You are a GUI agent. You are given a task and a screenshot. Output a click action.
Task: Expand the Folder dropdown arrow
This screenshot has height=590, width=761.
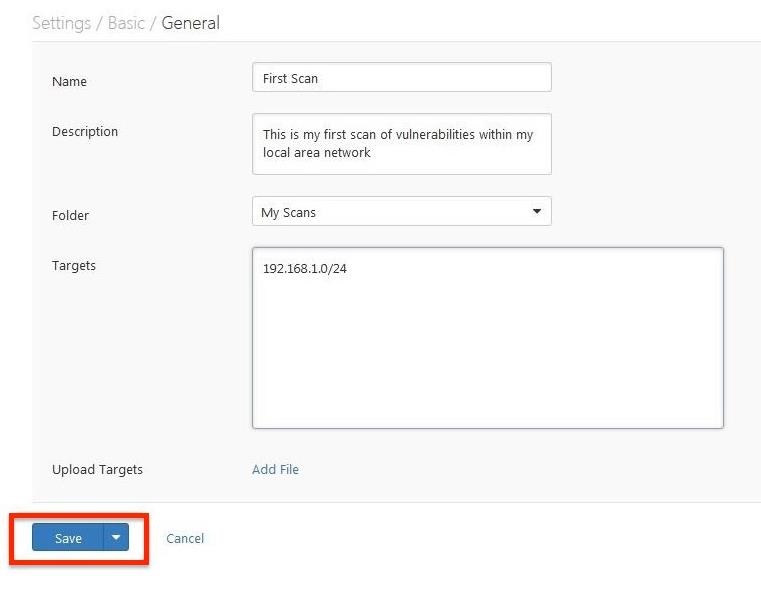click(x=536, y=212)
